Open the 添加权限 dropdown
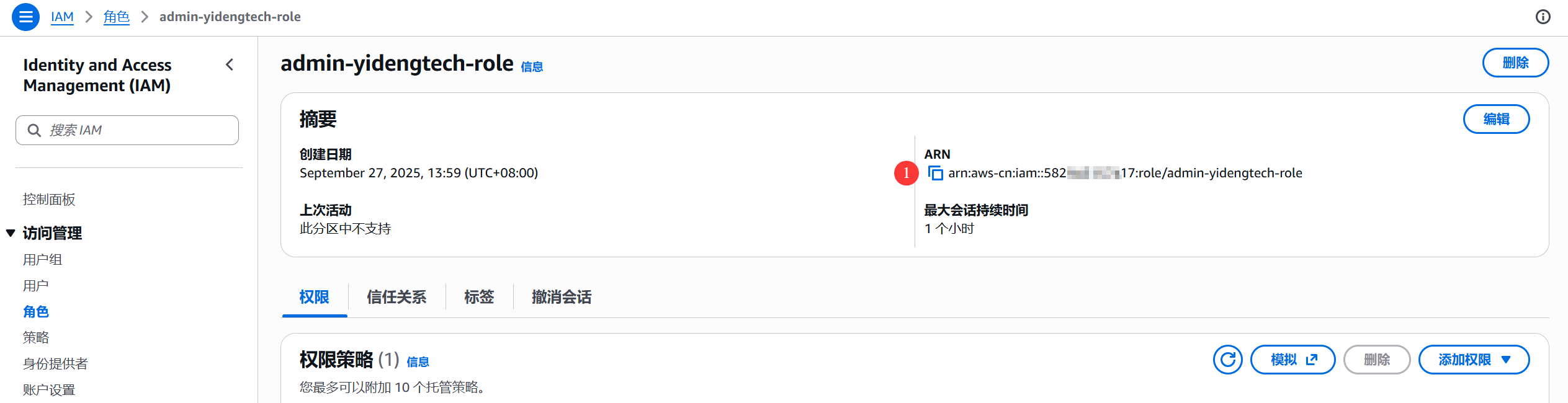The height and width of the screenshot is (403, 1568). coord(1474,360)
